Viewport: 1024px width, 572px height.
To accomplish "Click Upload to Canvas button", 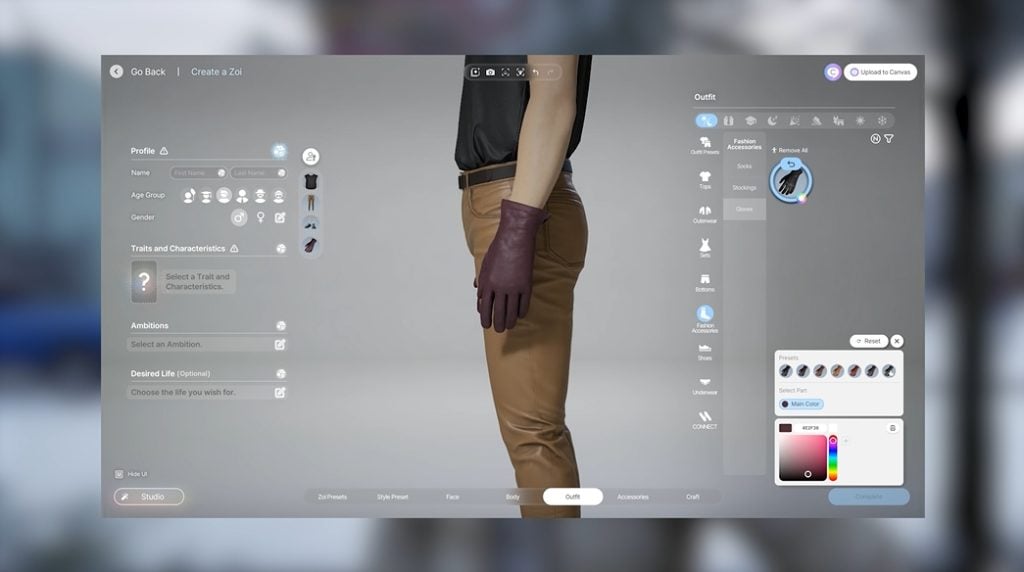I will pos(880,72).
